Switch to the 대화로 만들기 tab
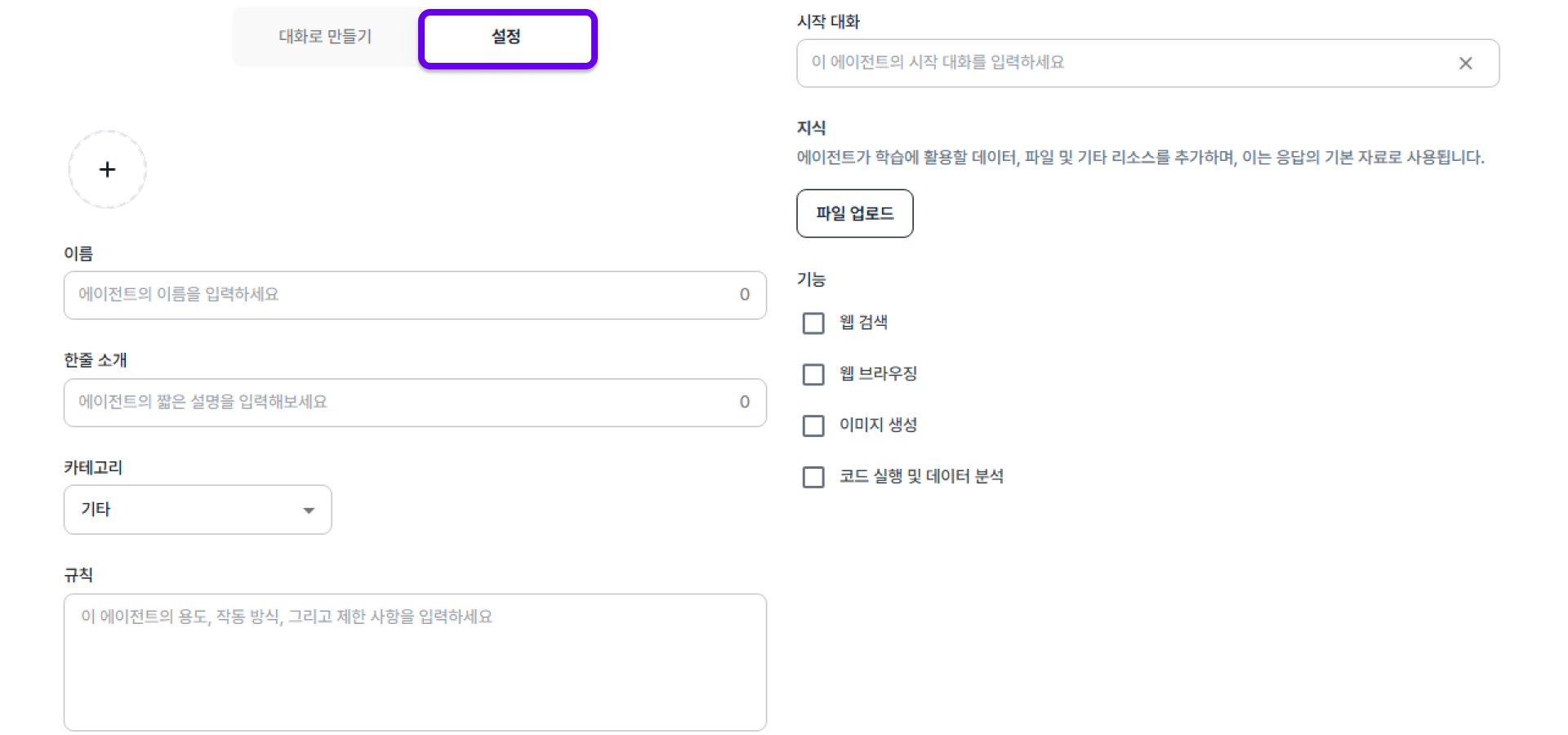 (x=325, y=37)
